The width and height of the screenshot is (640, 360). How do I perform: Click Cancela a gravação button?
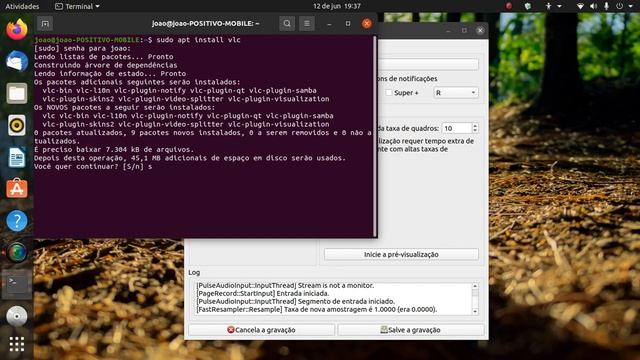261,330
